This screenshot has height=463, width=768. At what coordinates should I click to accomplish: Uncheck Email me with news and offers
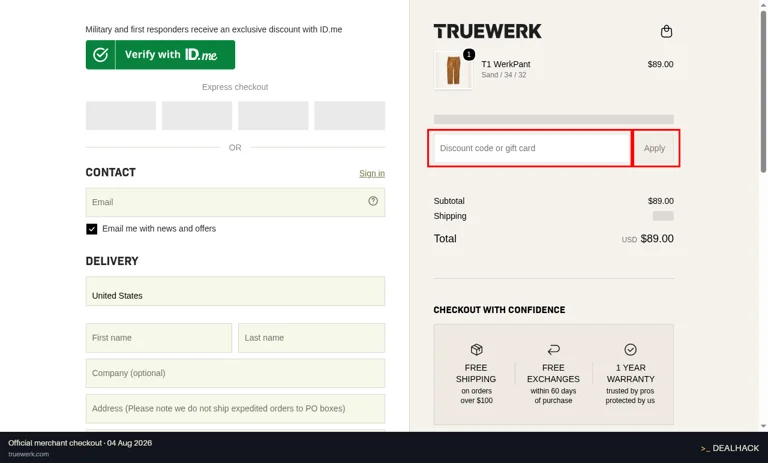point(92,229)
